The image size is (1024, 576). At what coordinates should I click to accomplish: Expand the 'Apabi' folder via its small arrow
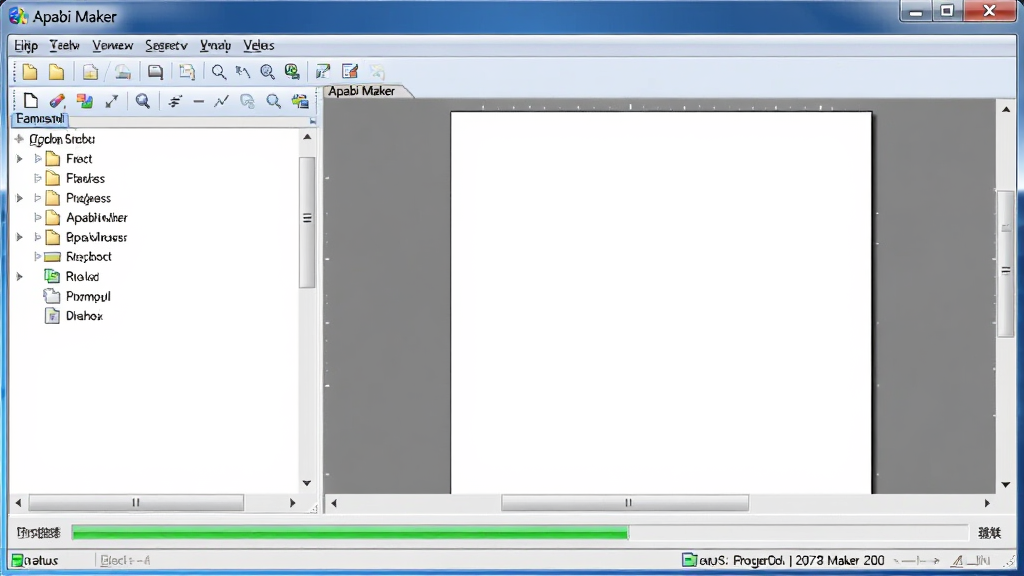(38, 217)
